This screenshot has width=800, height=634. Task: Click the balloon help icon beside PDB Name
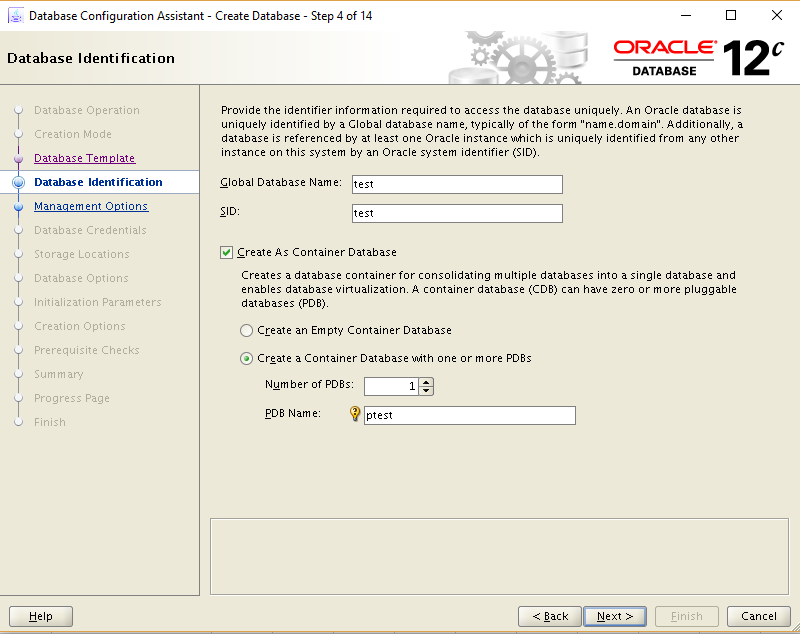[356, 415]
